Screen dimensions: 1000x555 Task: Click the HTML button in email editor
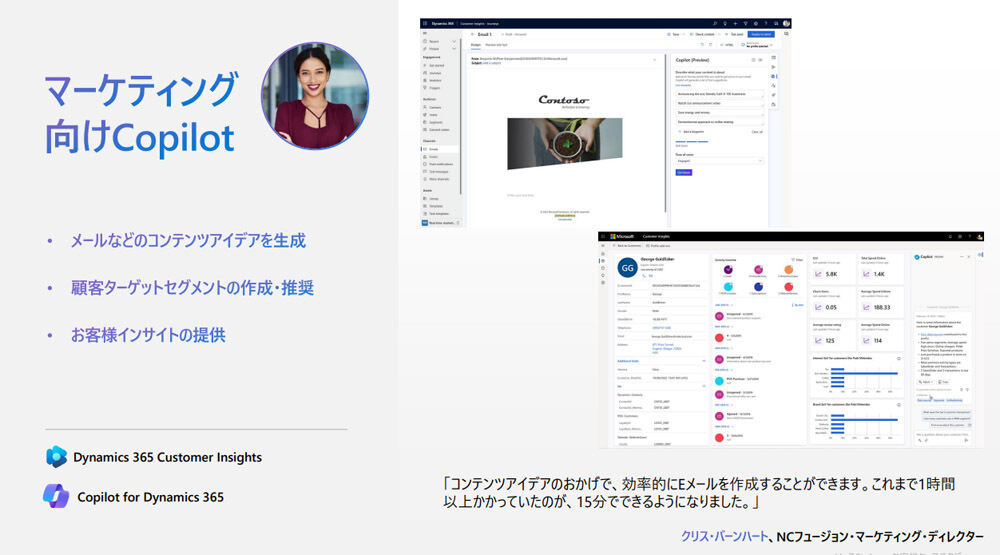point(726,45)
